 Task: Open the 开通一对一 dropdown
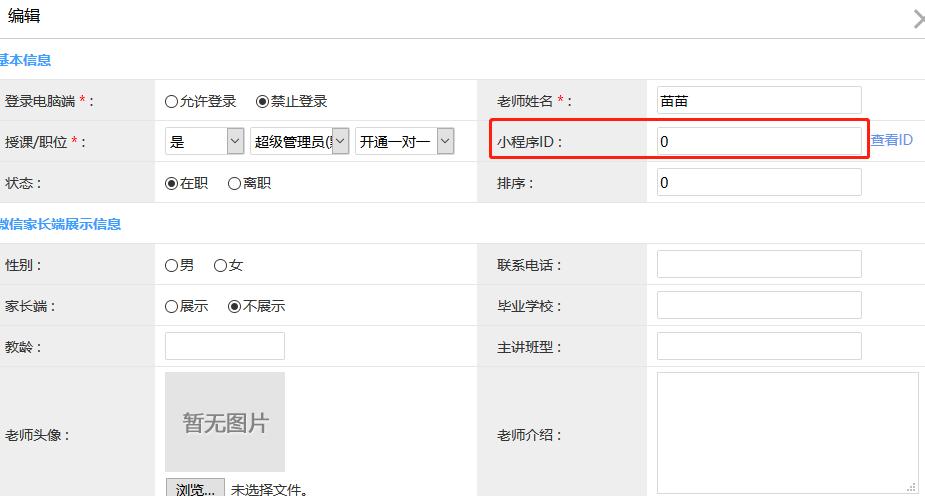(404, 142)
